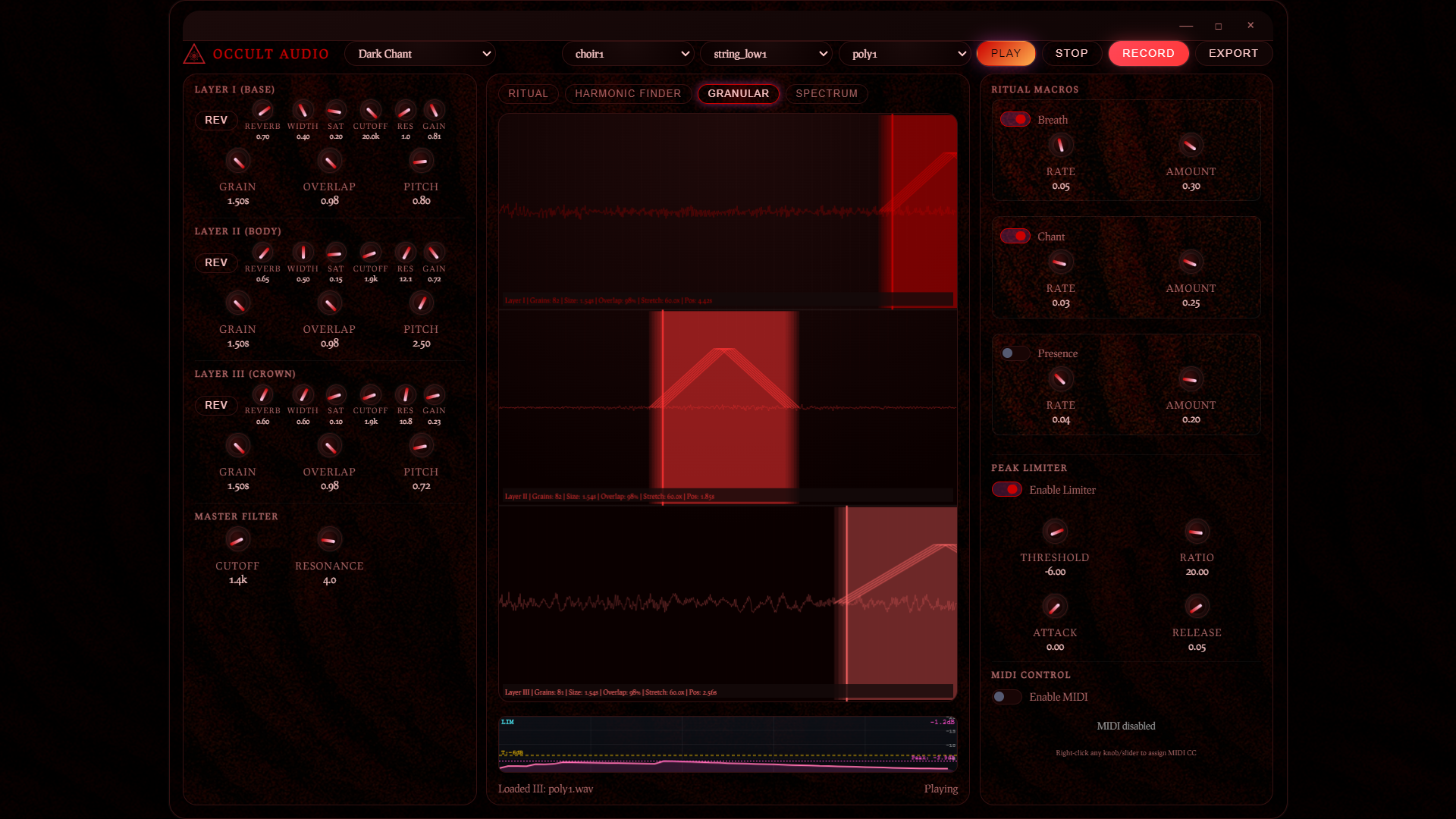Turn the Master Filter Resonance knob
The width and height of the screenshot is (1456, 819).
329,539
